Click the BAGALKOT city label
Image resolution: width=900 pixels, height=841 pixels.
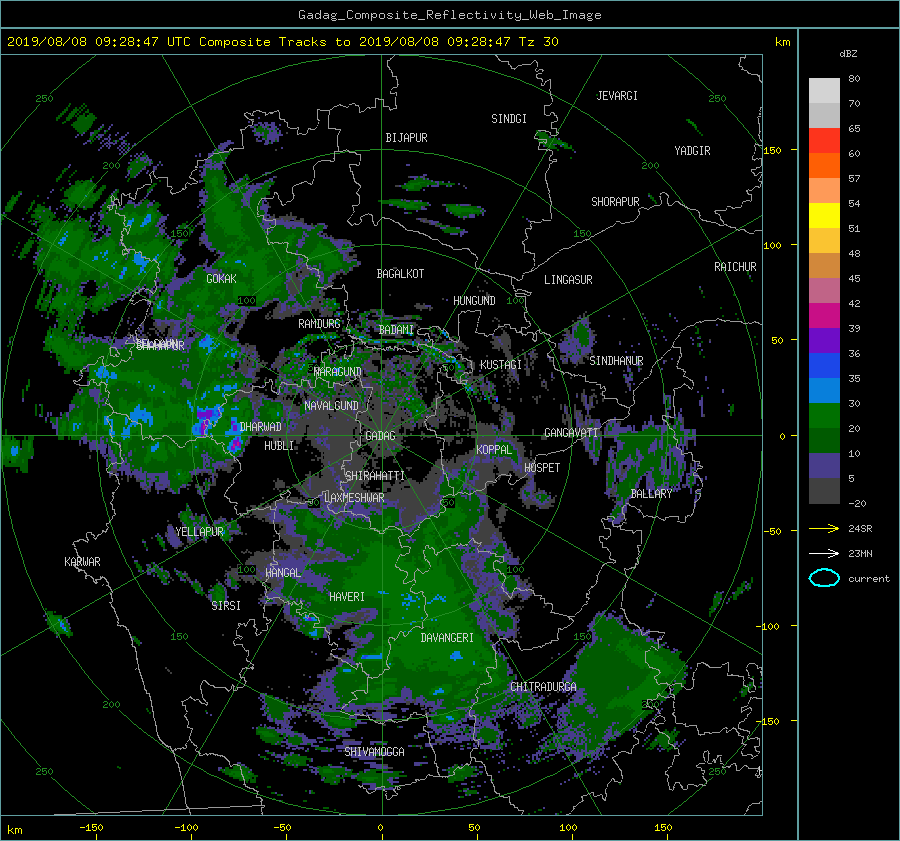point(400,274)
